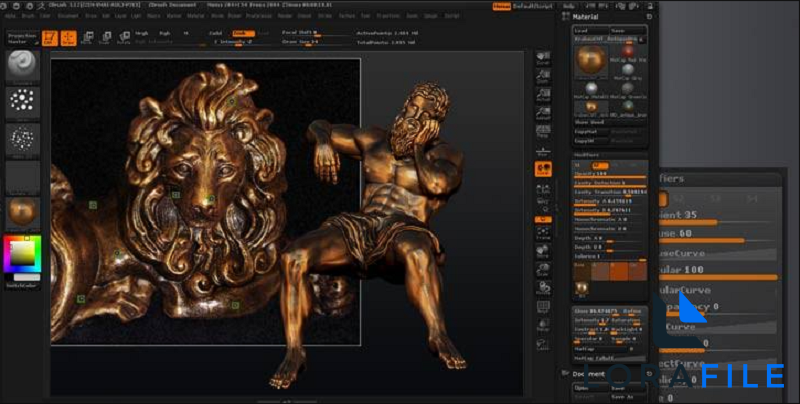Click the MatCap texture thumbnail below color swatches
Viewport: 800px width, 404px height.
(581, 289)
